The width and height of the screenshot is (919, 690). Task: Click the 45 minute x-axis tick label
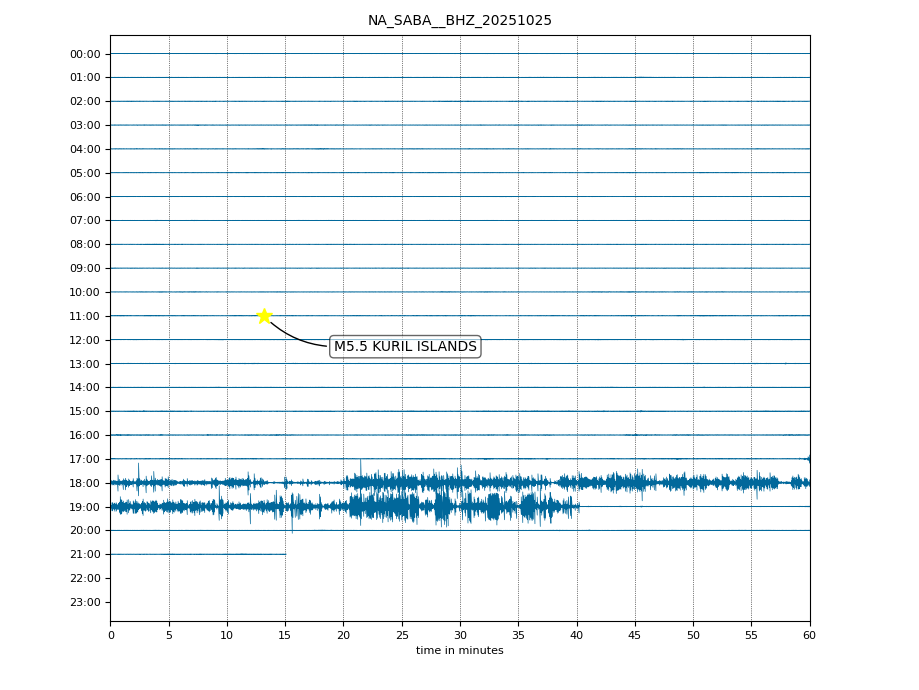(635, 635)
